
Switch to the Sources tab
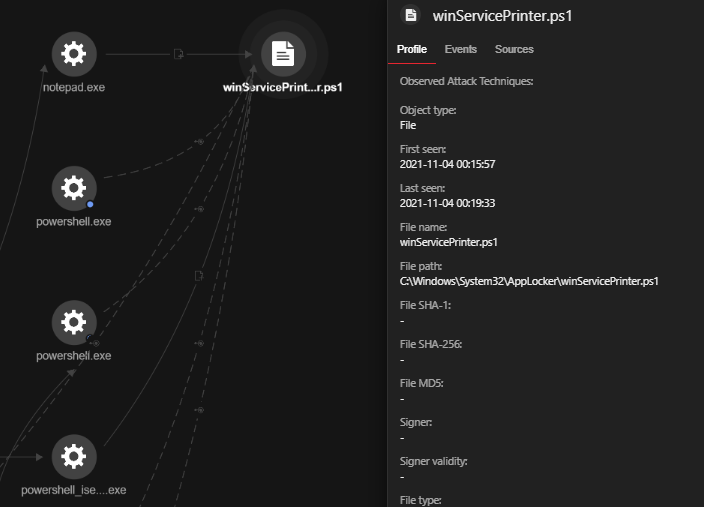coord(514,49)
